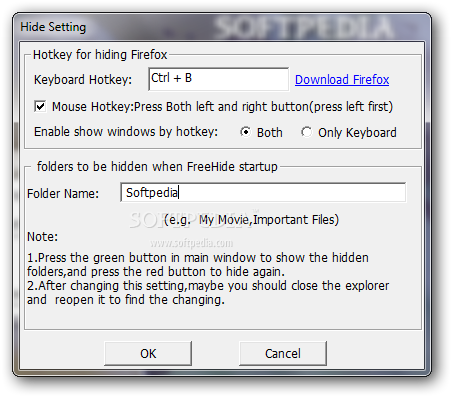Confirm settings with the OK button
452x397 pixels.
(148, 353)
